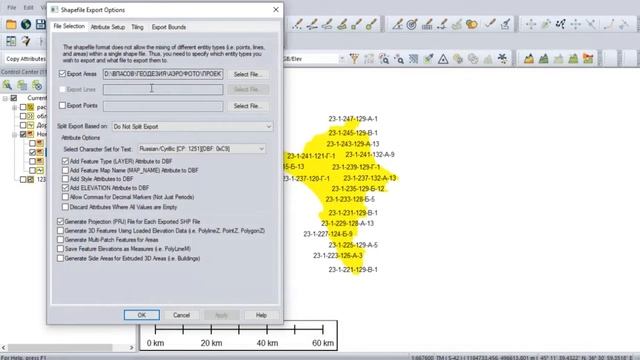Click the Export Points file path field
Image resolution: width=640 pixels, height=360 pixels.
tap(163, 106)
